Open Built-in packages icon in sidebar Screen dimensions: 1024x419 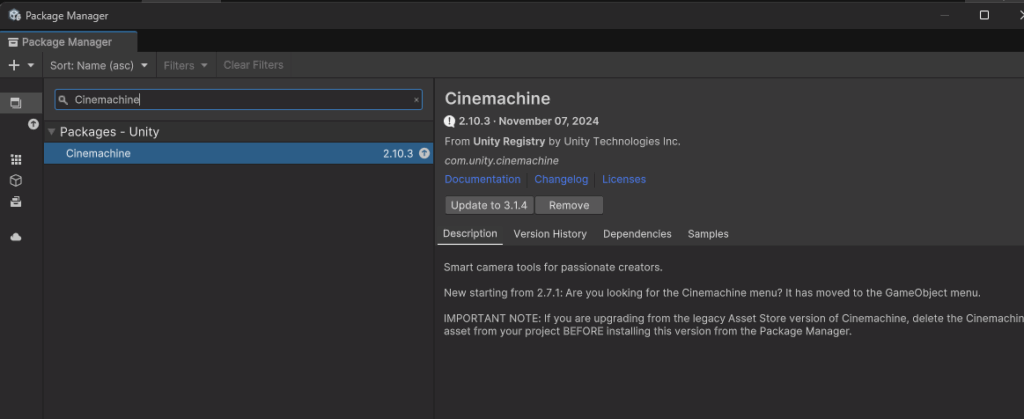point(16,202)
